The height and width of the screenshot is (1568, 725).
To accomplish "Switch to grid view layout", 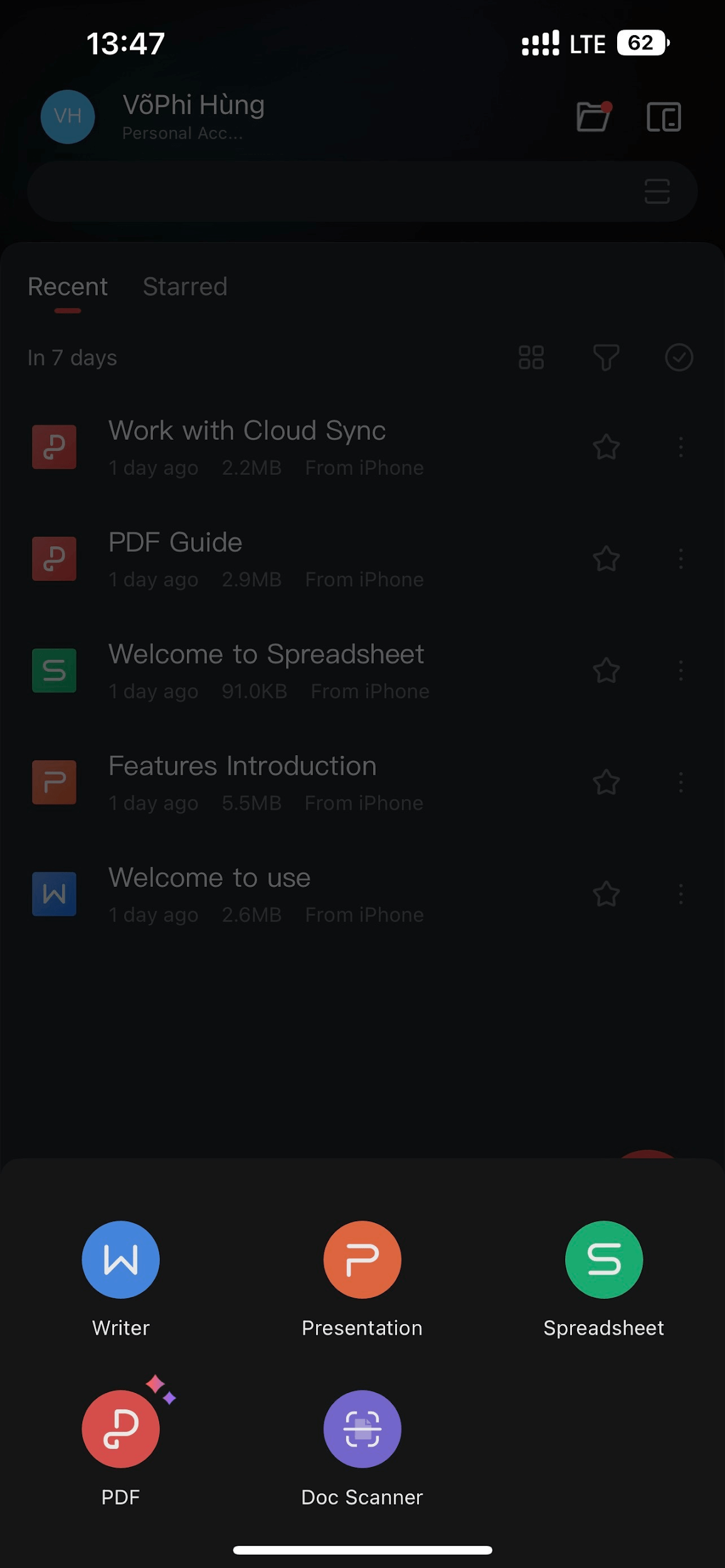I will pyautogui.click(x=531, y=358).
